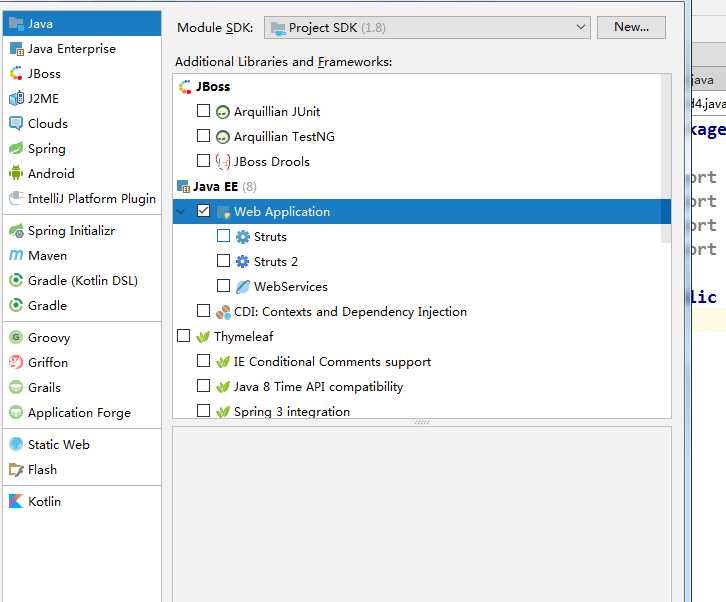Choose the Grails icon
Screen dimensions: 726x602
tap(16, 388)
